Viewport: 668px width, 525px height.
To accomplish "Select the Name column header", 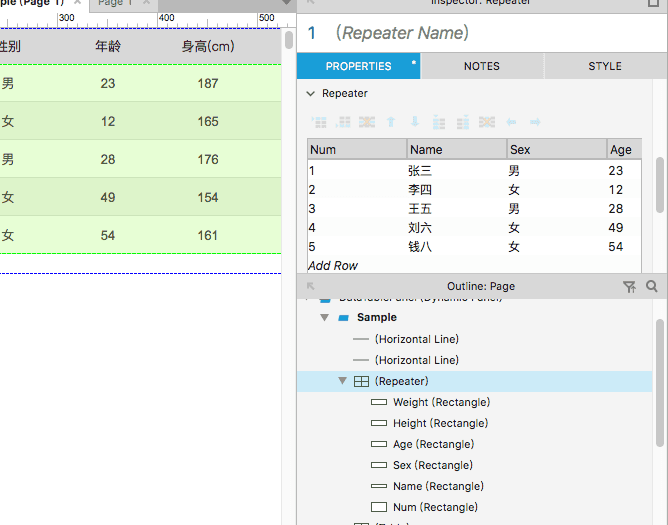I will tap(457, 150).
